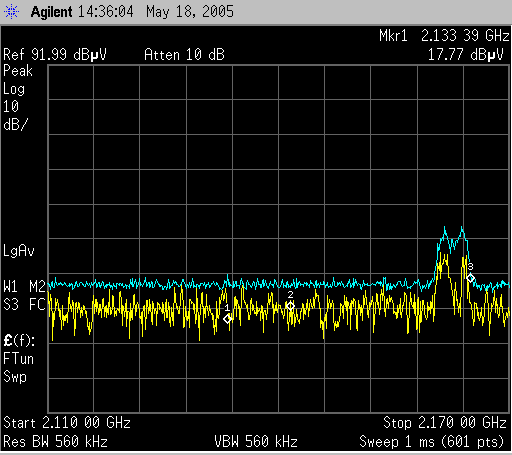Click the Mkr1 2.133 39 GHz readout
Viewport: 512px width, 455px height.
(x=444, y=36)
